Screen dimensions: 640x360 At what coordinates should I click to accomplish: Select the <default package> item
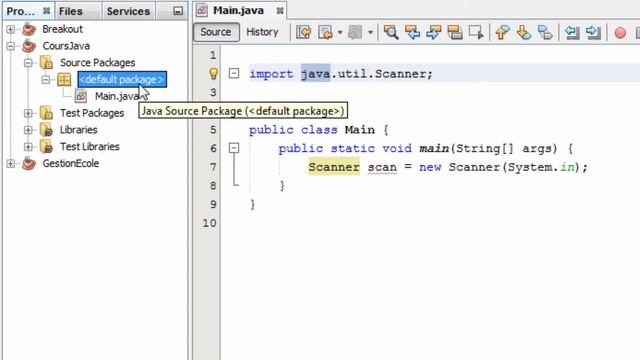pos(122,80)
